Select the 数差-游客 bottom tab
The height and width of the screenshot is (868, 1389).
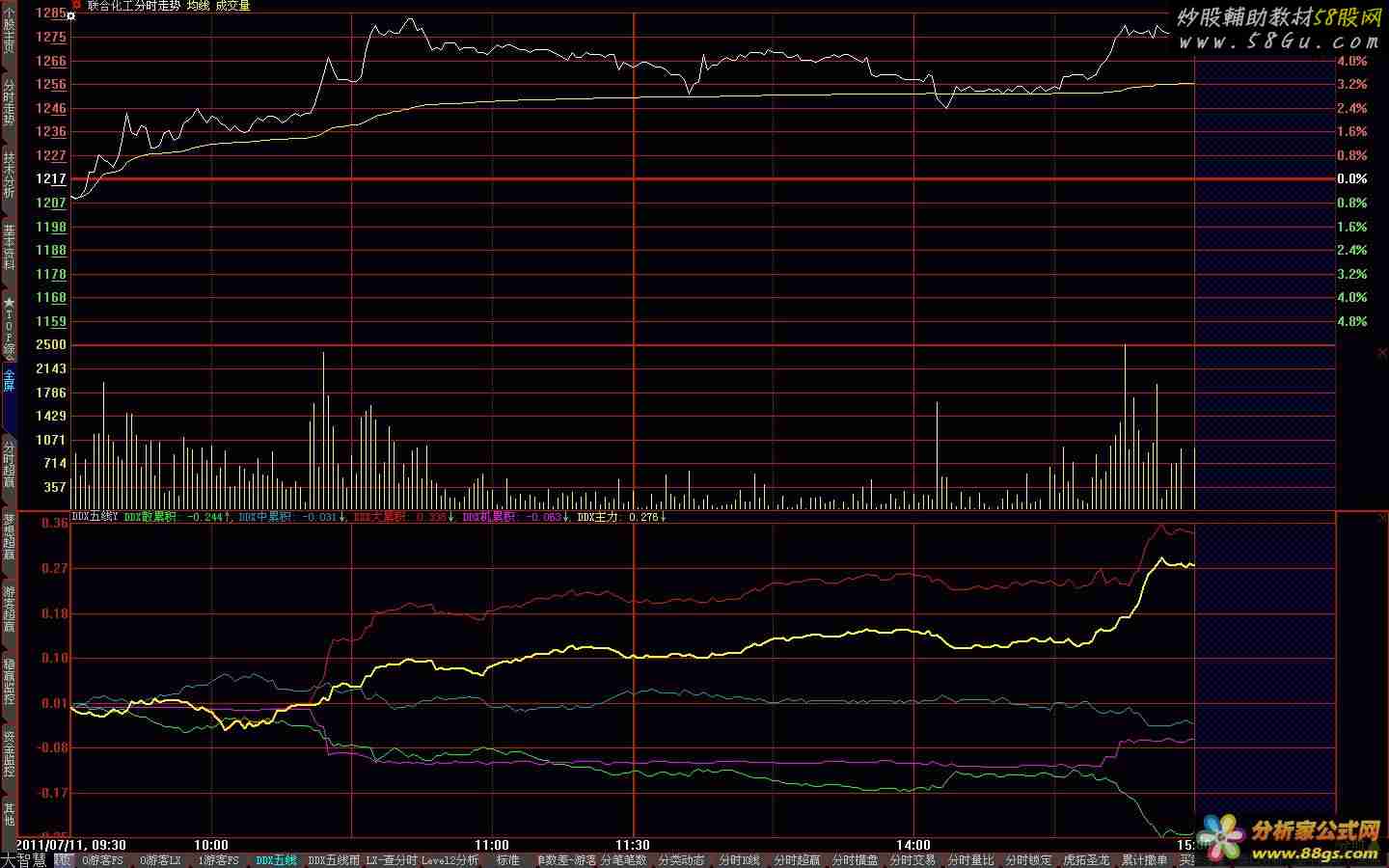pyautogui.click(x=566, y=860)
